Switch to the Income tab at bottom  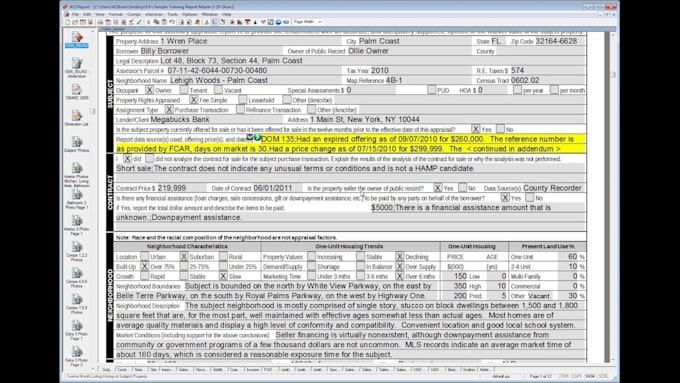click(252, 370)
